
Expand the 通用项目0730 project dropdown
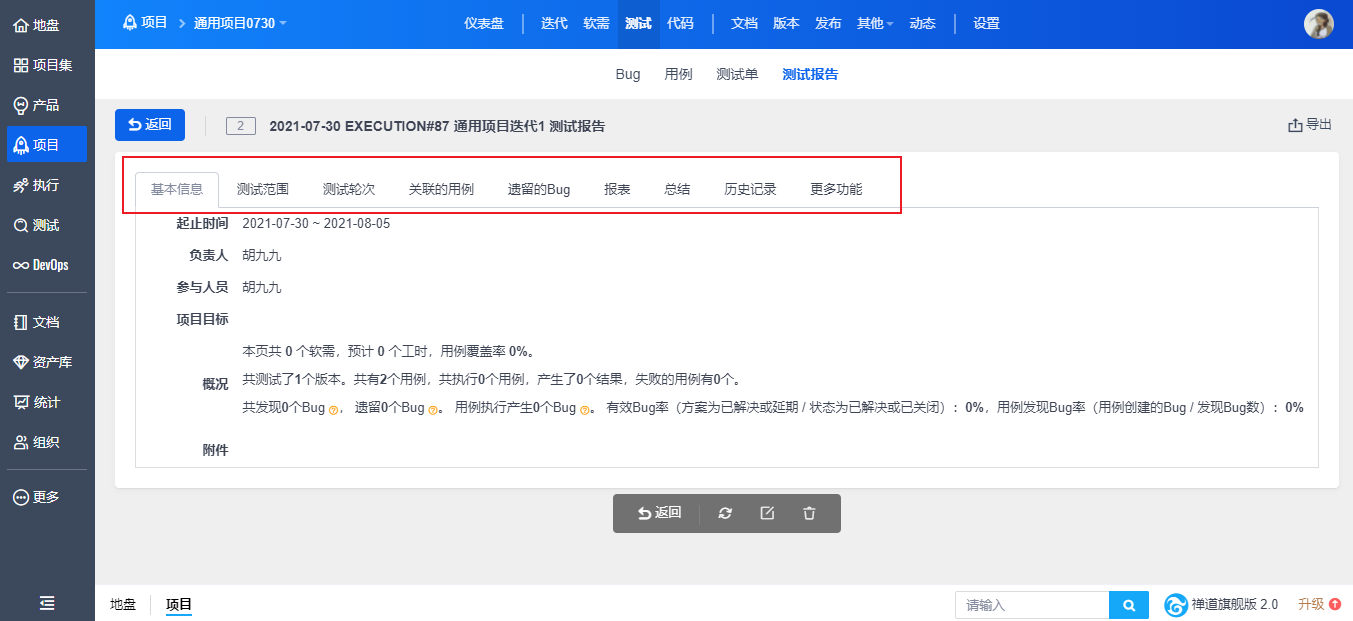pos(240,23)
